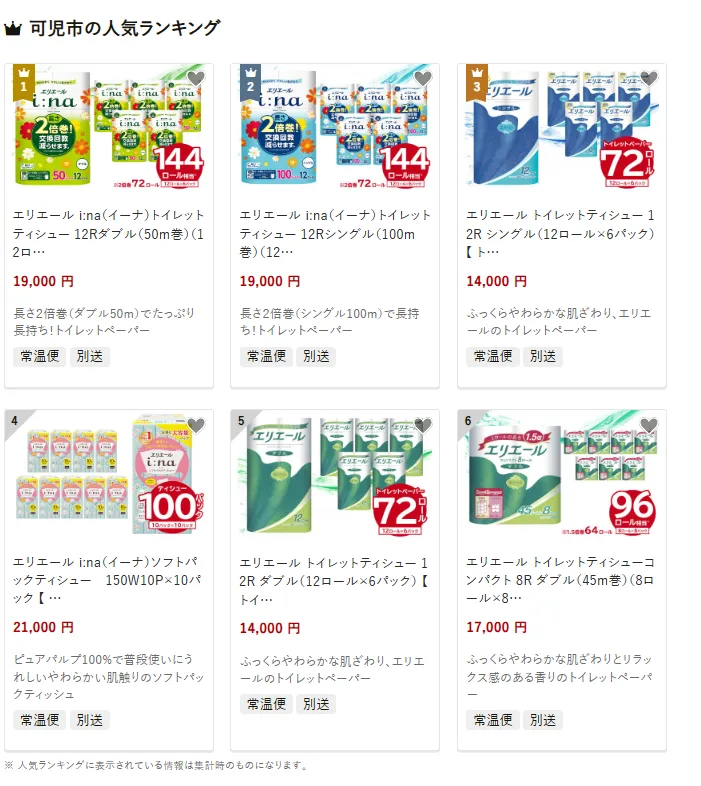701x786 pixels.
Task: Open blue i:na 144 roll product image
Action: (x=335, y=129)
